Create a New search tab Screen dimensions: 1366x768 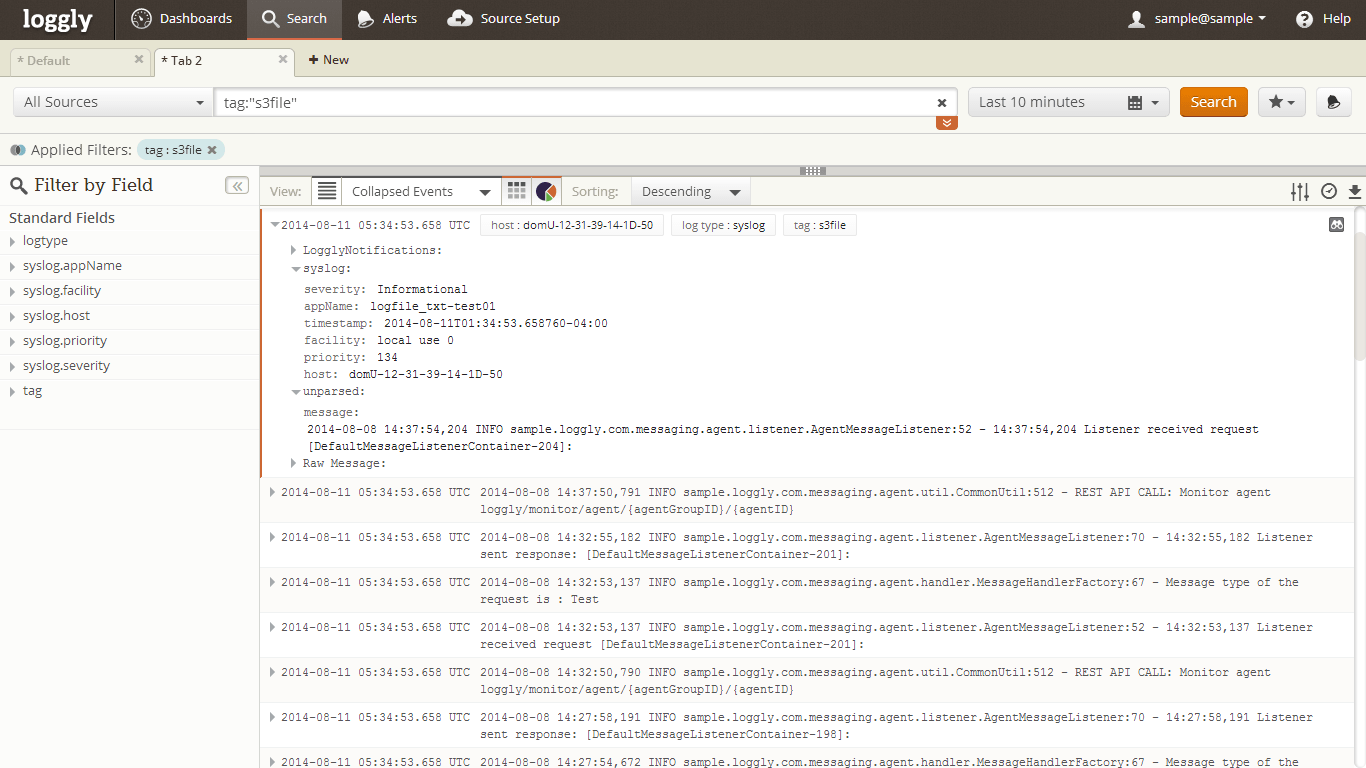coord(329,60)
